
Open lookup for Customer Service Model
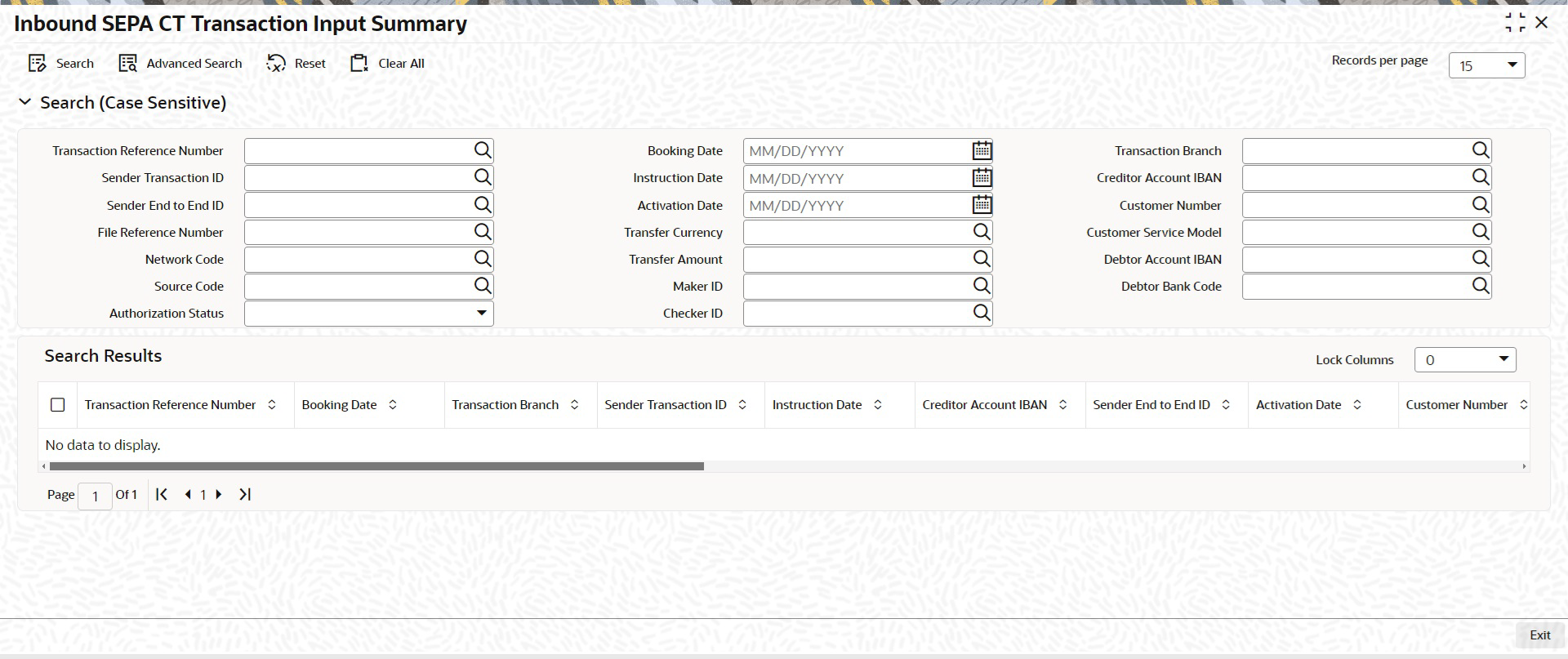[1481, 232]
